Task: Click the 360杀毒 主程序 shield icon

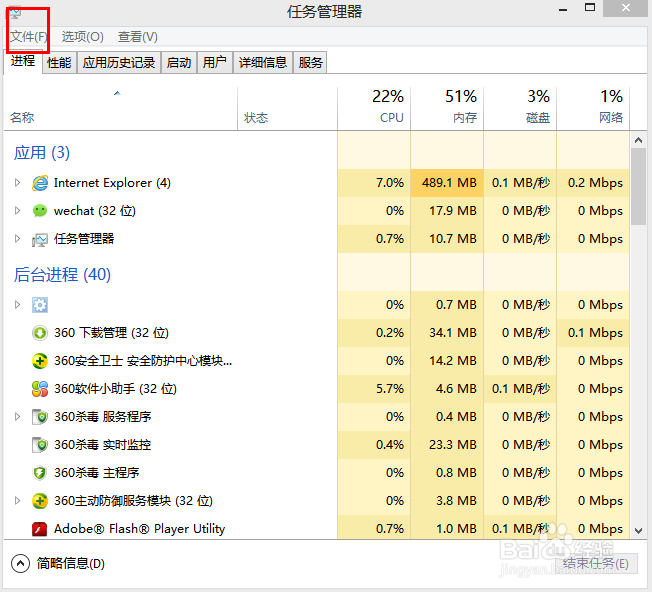Action: click(40, 473)
